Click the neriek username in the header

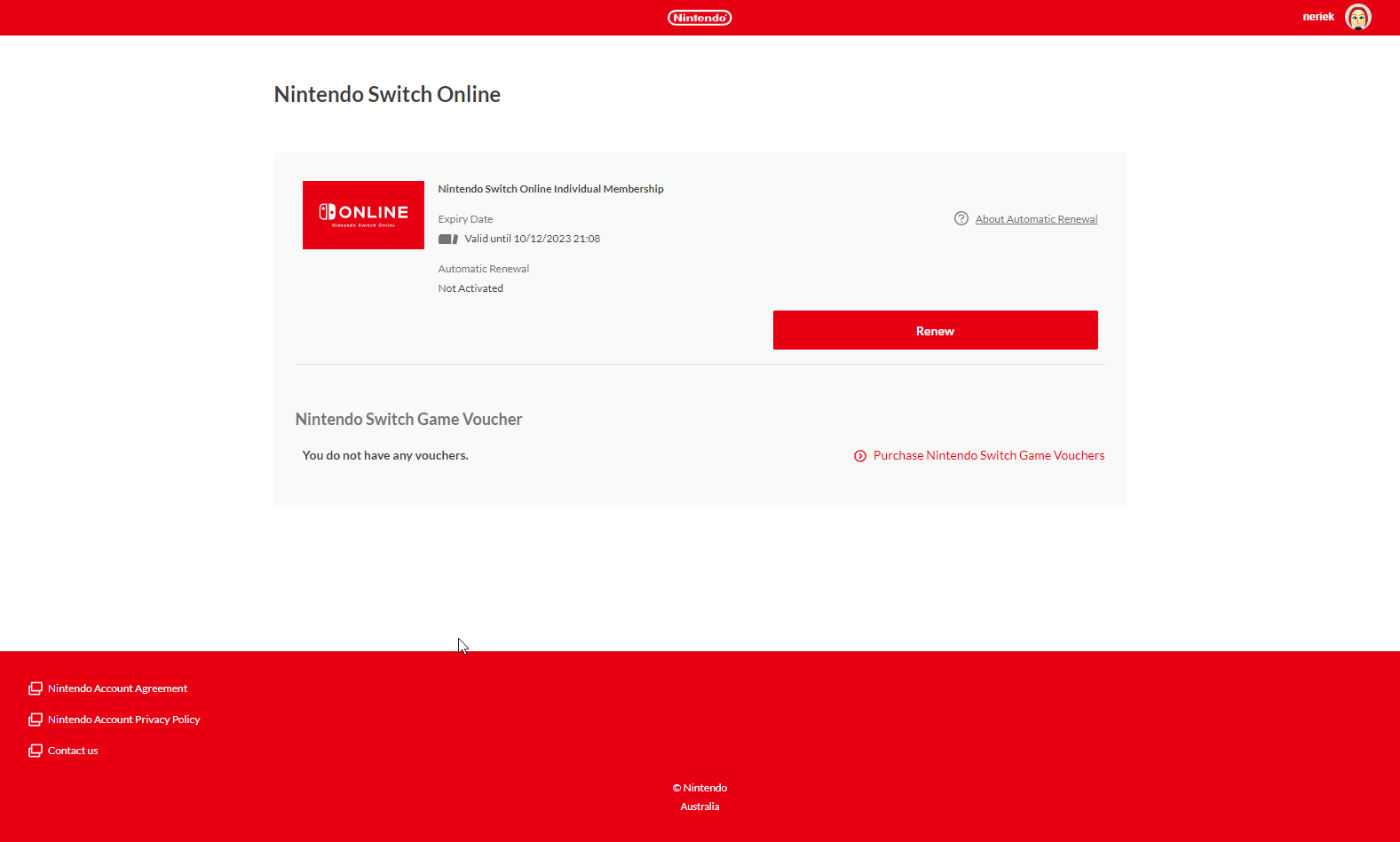click(1318, 17)
